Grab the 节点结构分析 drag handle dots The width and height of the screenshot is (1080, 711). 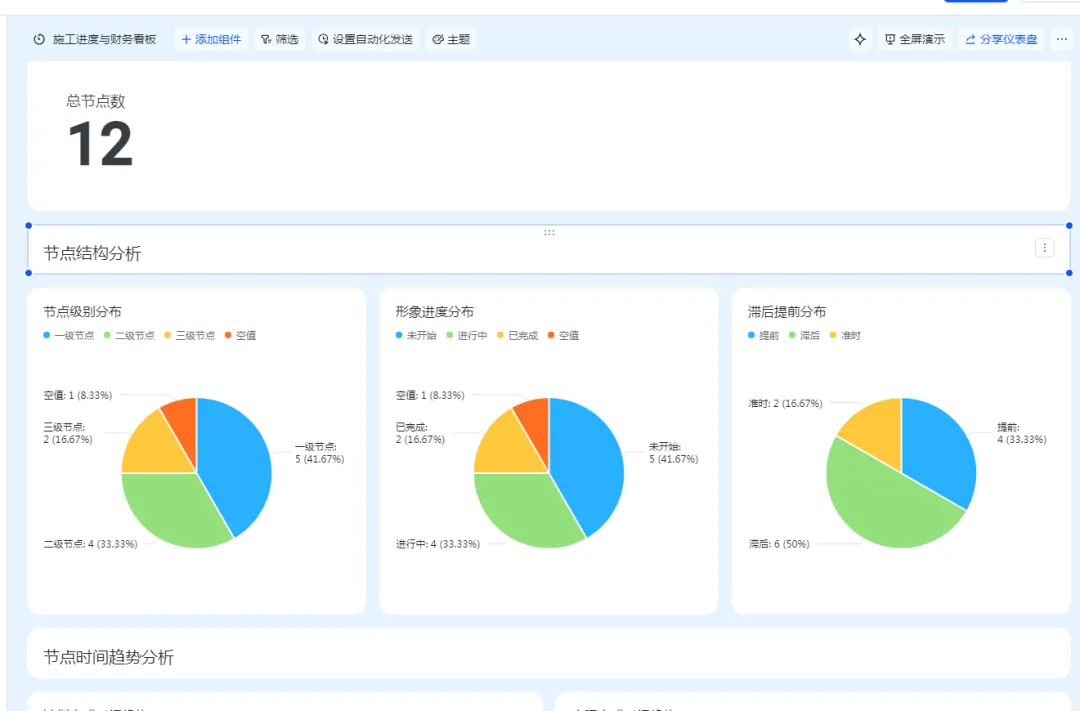click(x=549, y=233)
